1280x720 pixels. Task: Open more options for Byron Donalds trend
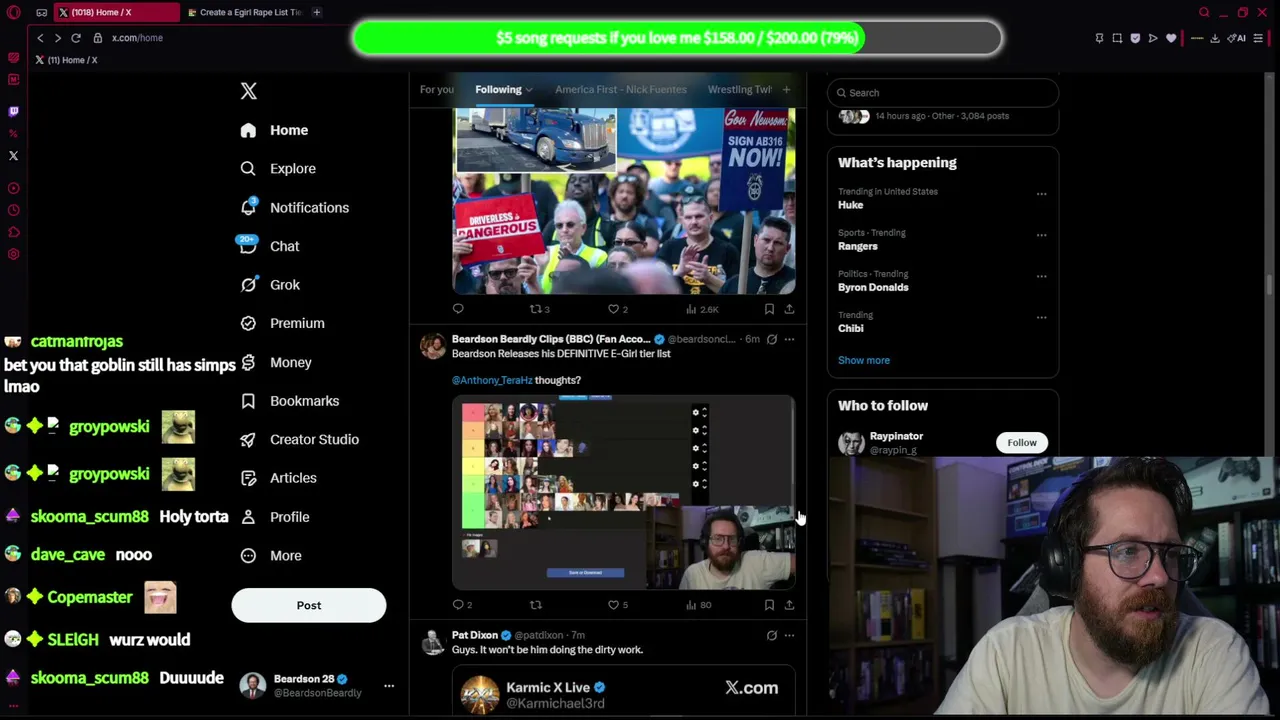click(x=1041, y=276)
